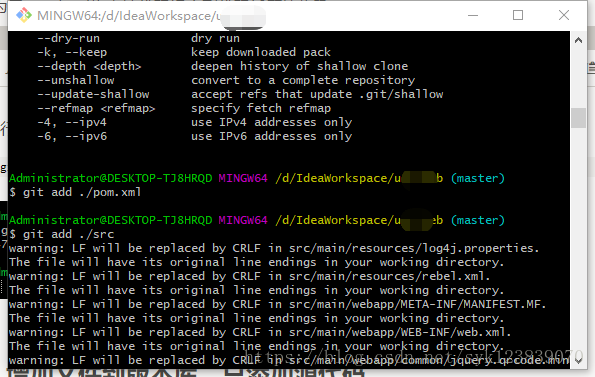Click the '-6, --ipv6' option text

[72, 137]
